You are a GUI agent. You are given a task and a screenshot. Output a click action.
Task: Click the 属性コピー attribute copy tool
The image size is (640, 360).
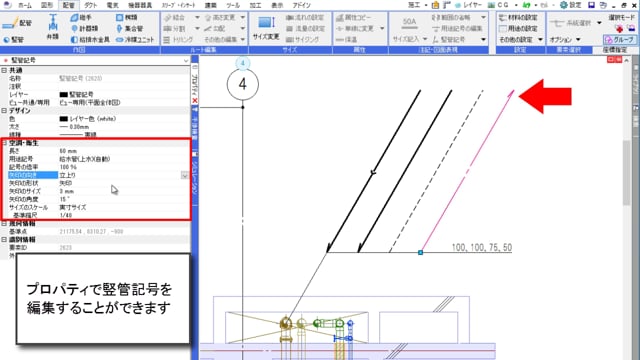pyautogui.click(x=353, y=18)
